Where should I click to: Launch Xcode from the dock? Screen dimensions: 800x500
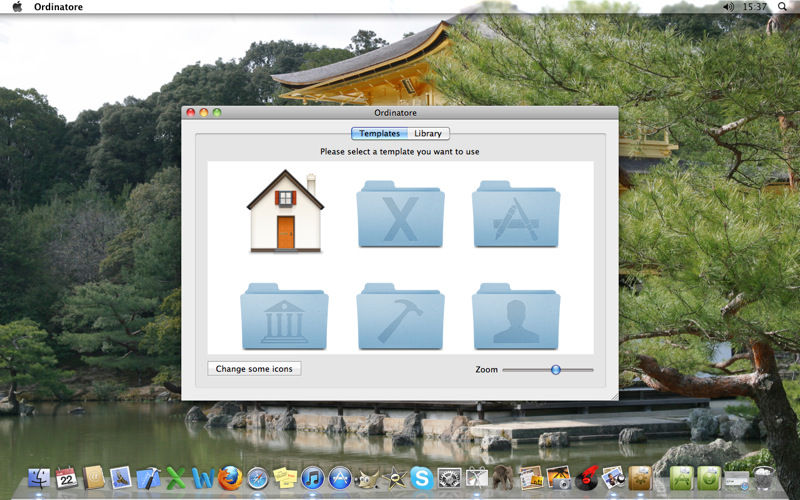[x=148, y=478]
